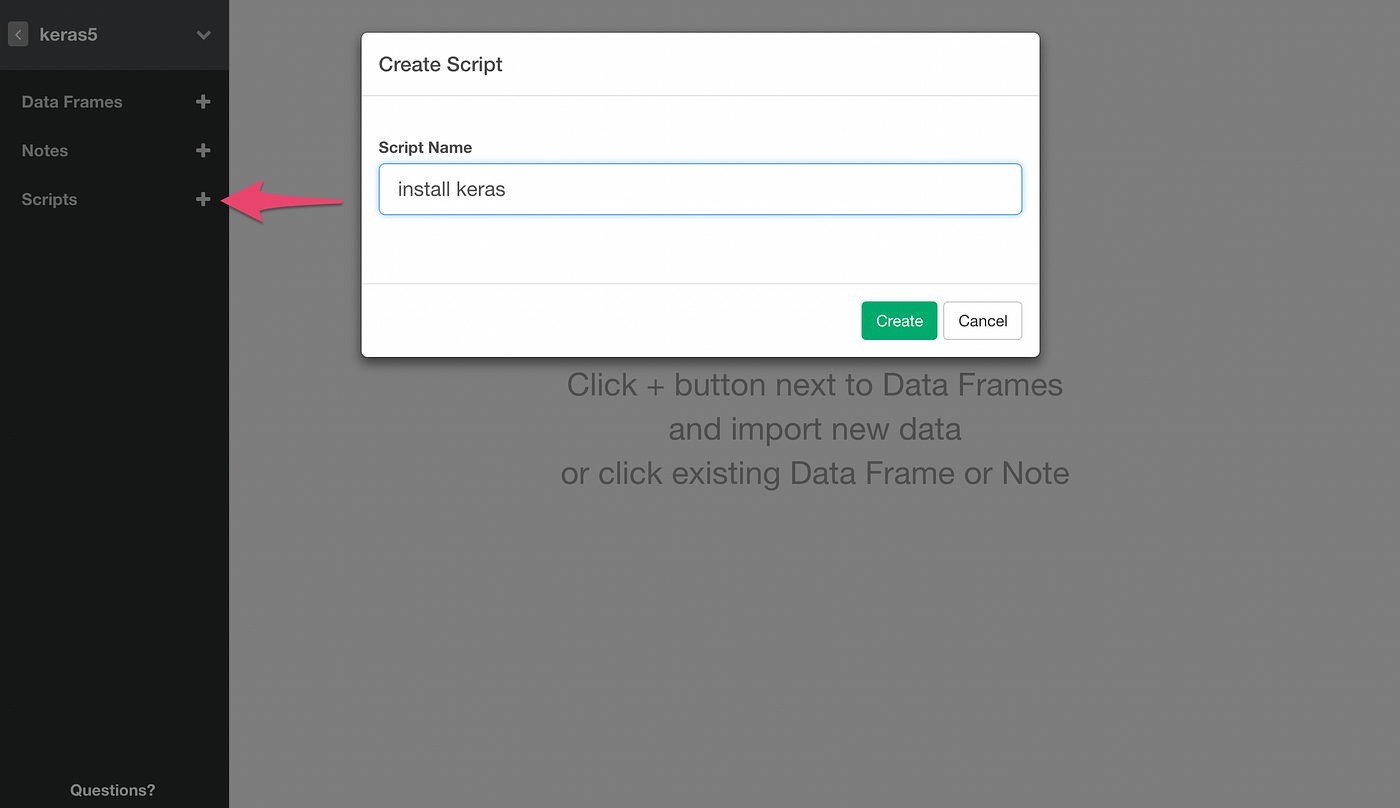Click the plus icon next to Data Frames
This screenshot has width=1400, height=808.
pyautogui.click(x=203, y=101)
